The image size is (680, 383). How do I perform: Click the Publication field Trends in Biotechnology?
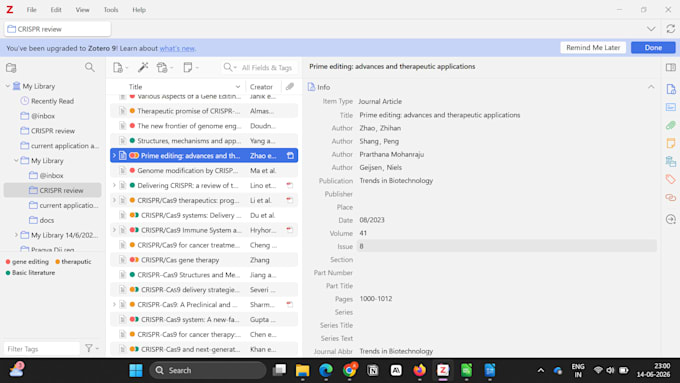pyautogui.click(x=396, y=180)
